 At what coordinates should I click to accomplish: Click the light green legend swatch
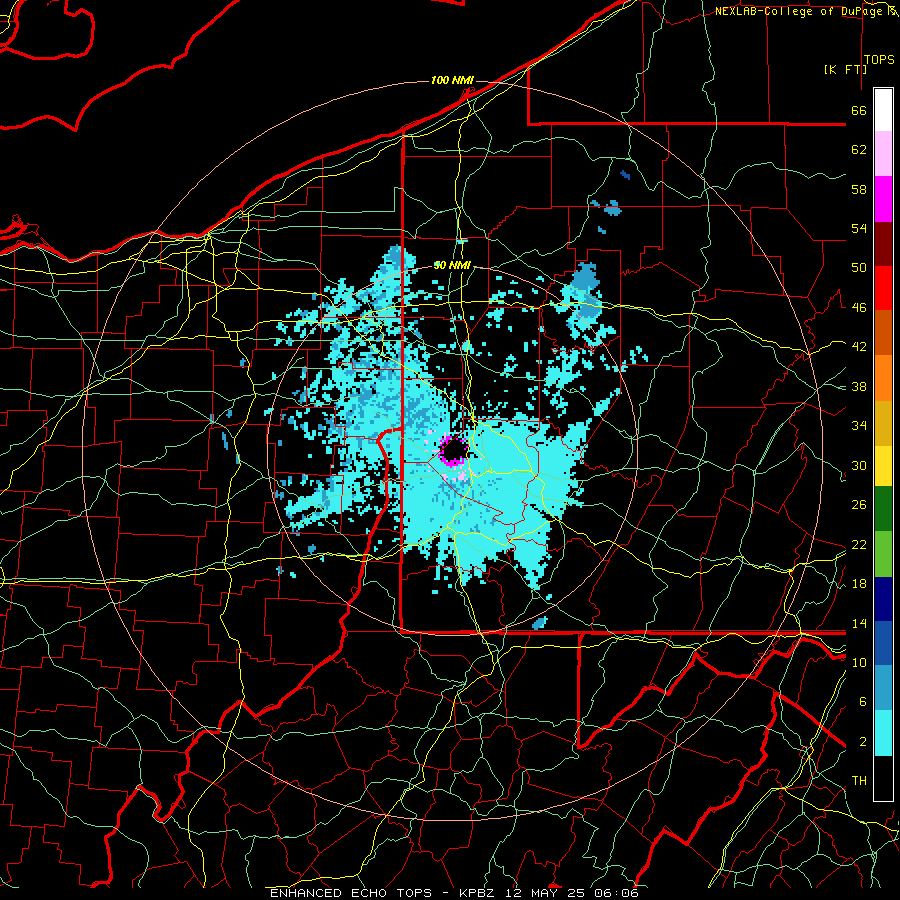tap(883, 554)
